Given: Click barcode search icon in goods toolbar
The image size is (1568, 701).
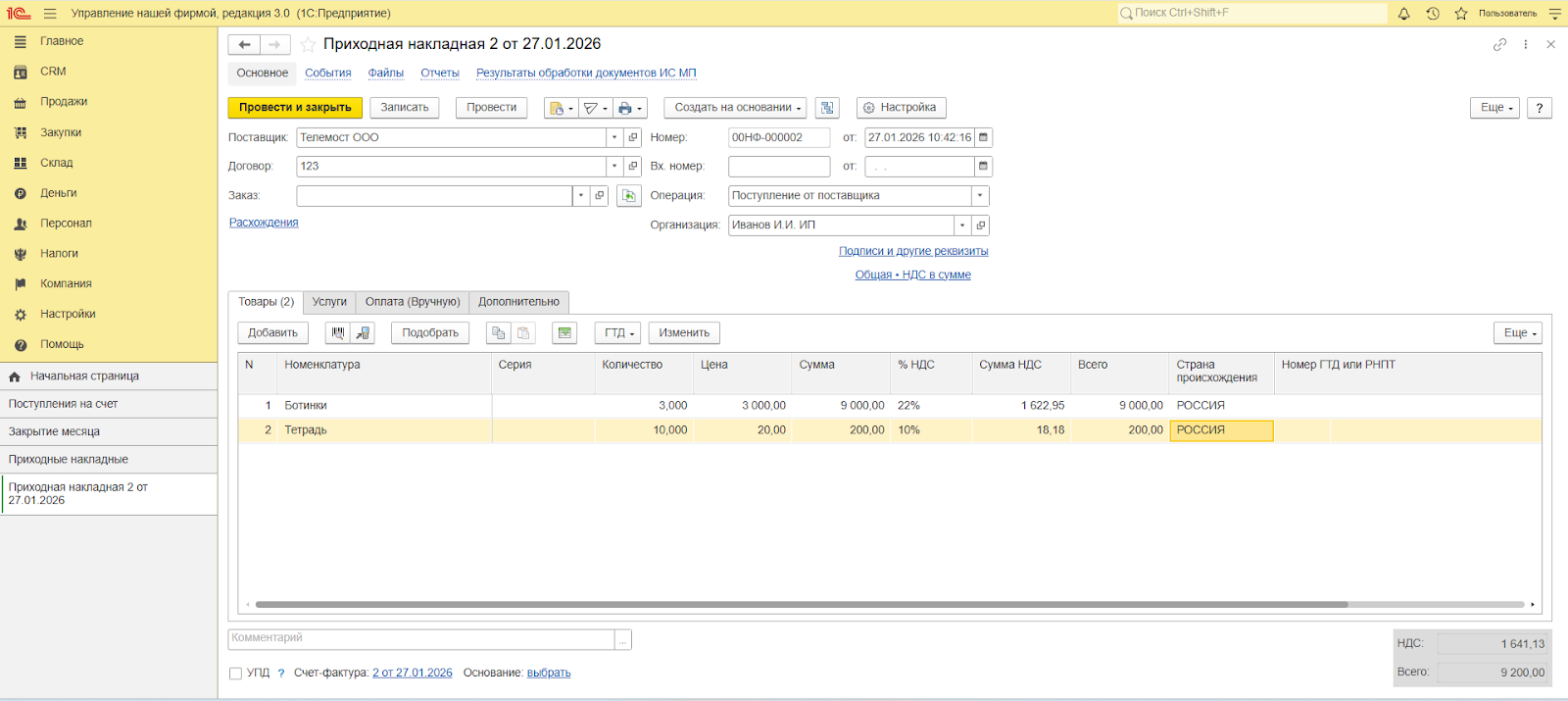Looking at the screenshot, I should pyautogui.click(x=338, y=333).
